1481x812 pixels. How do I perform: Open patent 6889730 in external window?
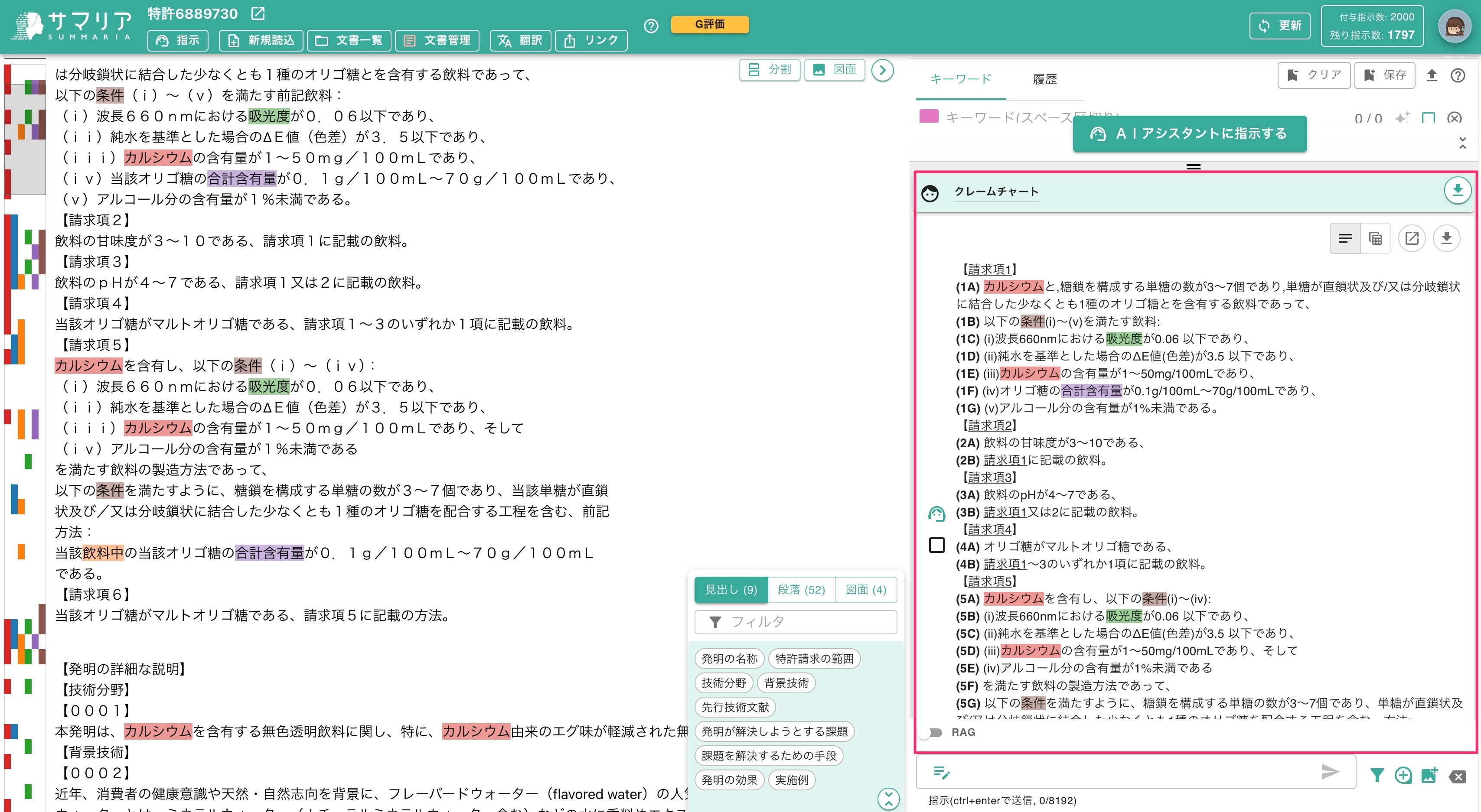(258, 13)
